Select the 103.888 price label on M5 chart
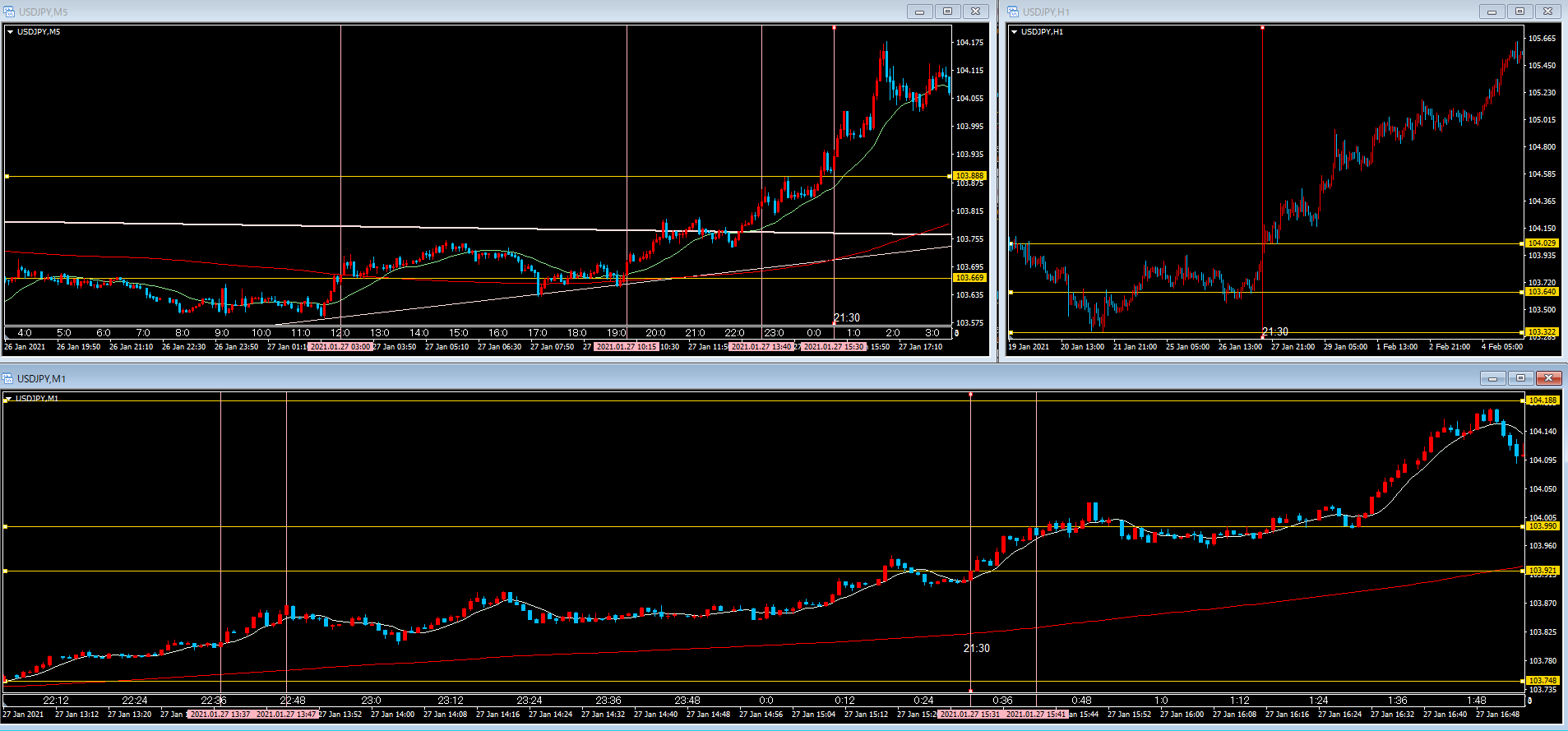The width and height of the screenshot is (1568, 731). [969, 176]
